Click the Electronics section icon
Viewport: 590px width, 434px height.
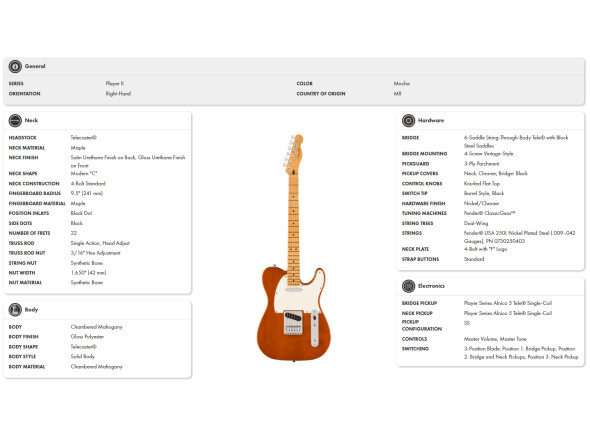pyautogui.click(x=408, y=286)
